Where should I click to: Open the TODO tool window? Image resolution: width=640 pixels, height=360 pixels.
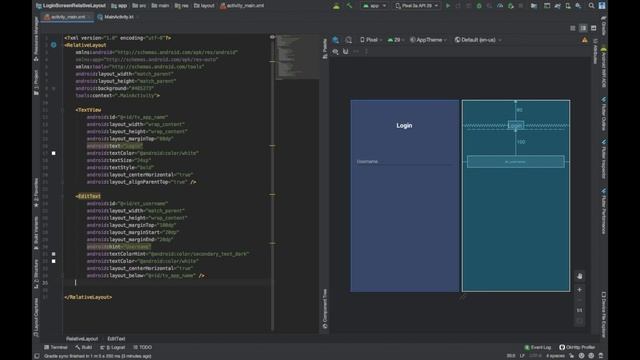(142, 347)
